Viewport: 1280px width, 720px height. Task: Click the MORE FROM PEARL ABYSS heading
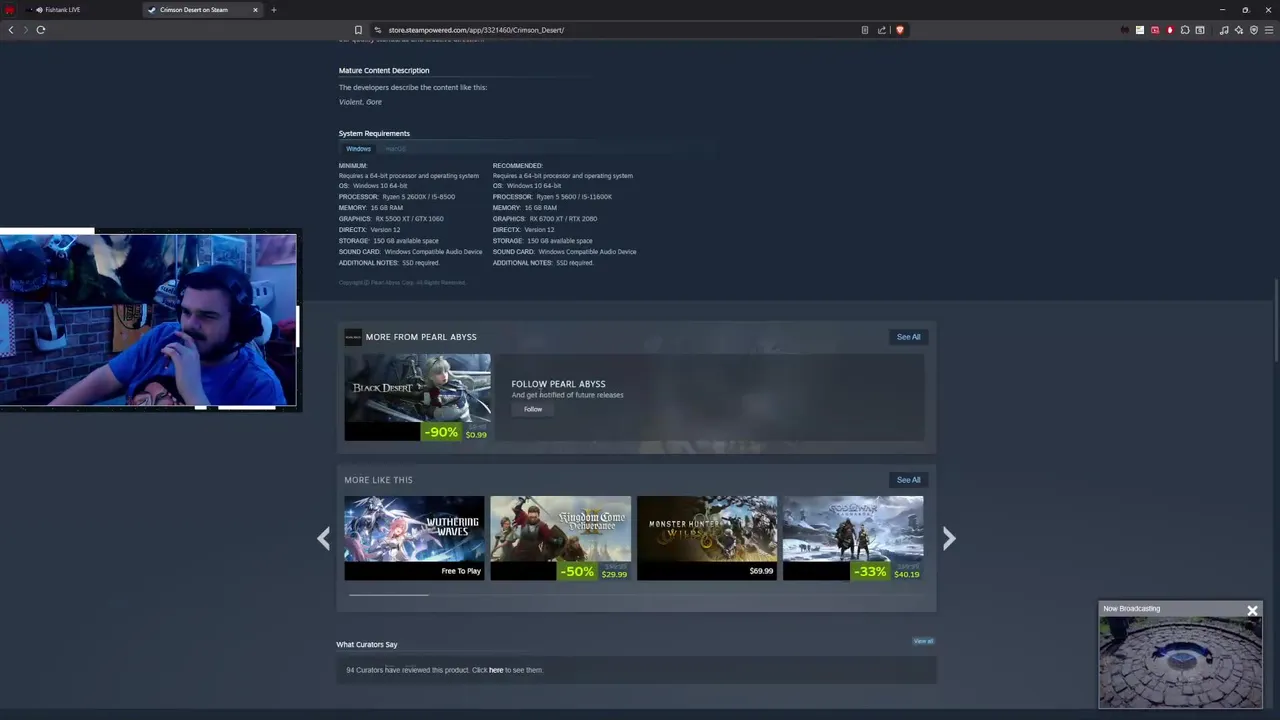[421, 337]
